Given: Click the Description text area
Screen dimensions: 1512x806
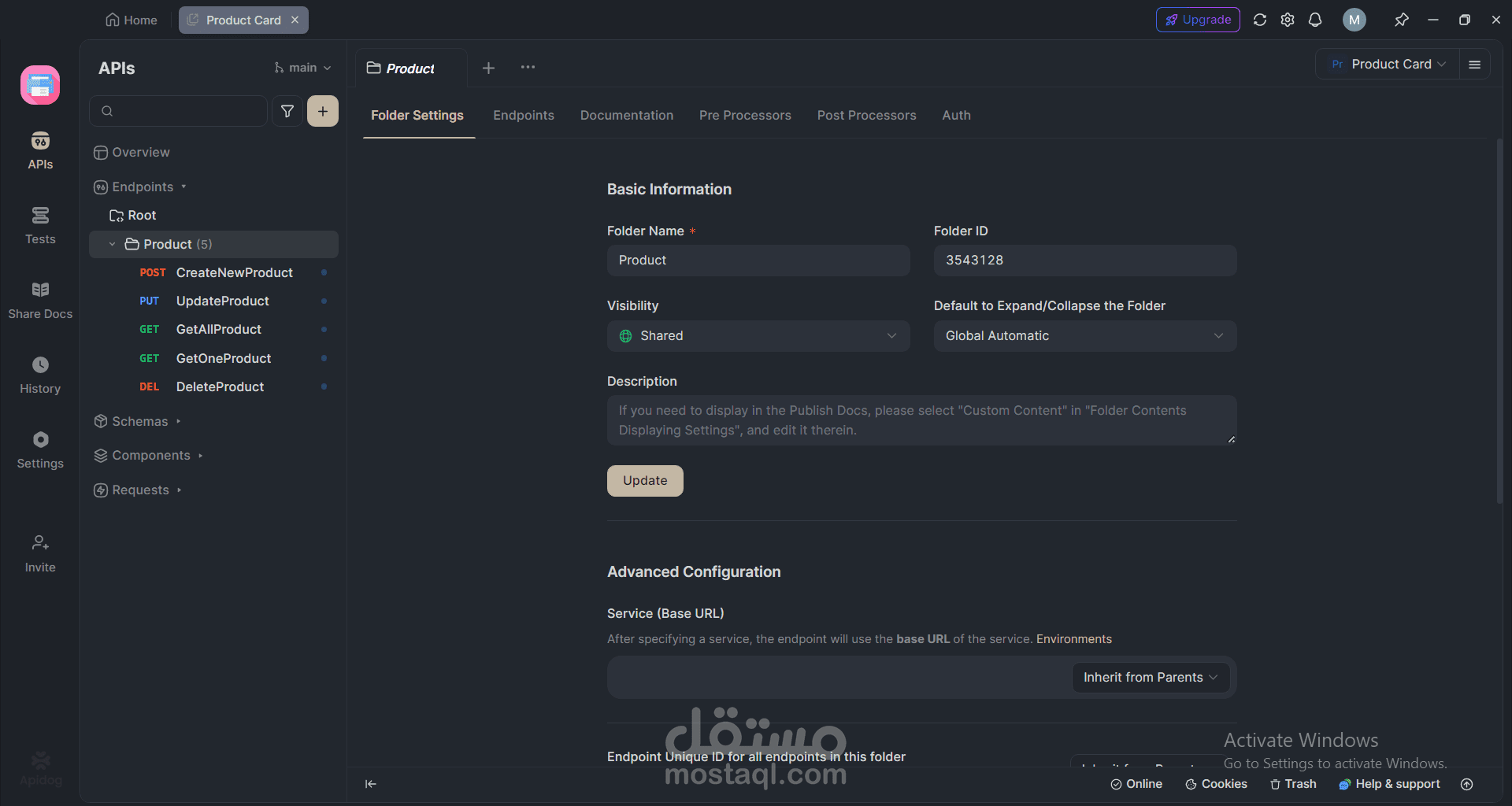Looking at the screenshot, I should [921, 420].
